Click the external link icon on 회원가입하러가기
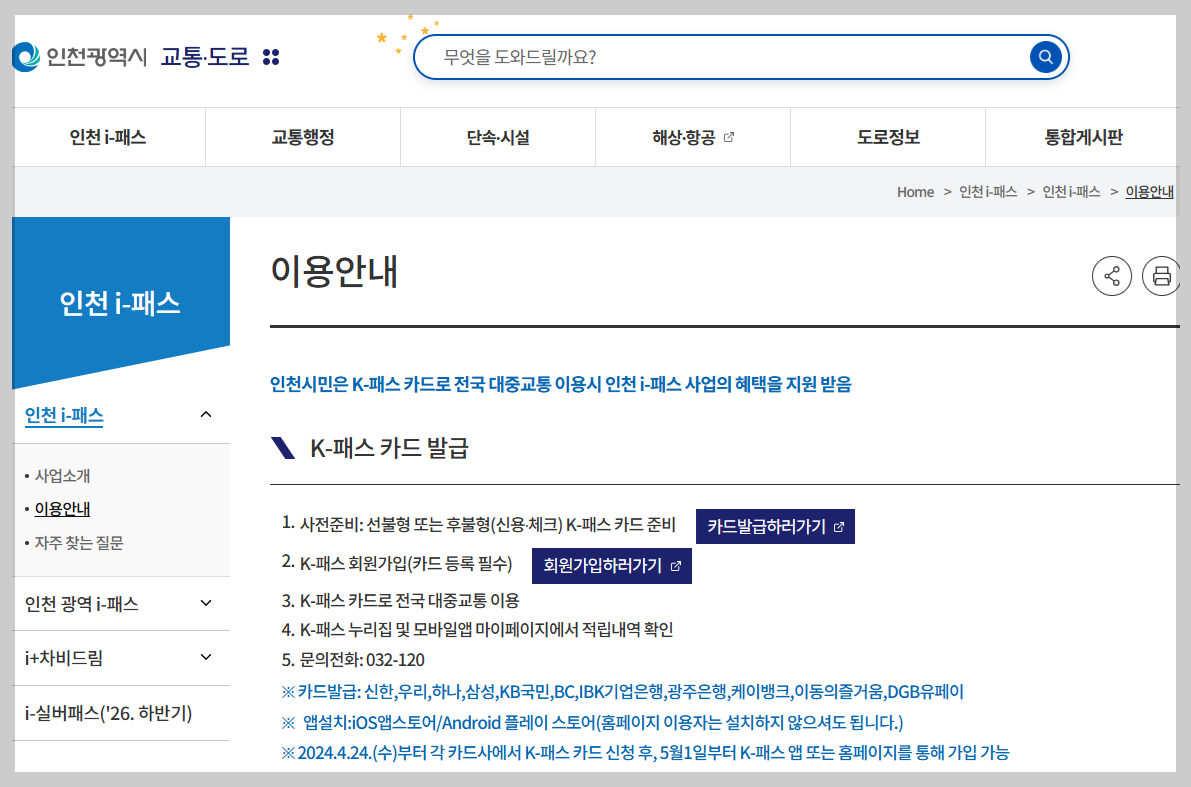Viewport: 1191px width, 787px height. (x=676, y=565)
